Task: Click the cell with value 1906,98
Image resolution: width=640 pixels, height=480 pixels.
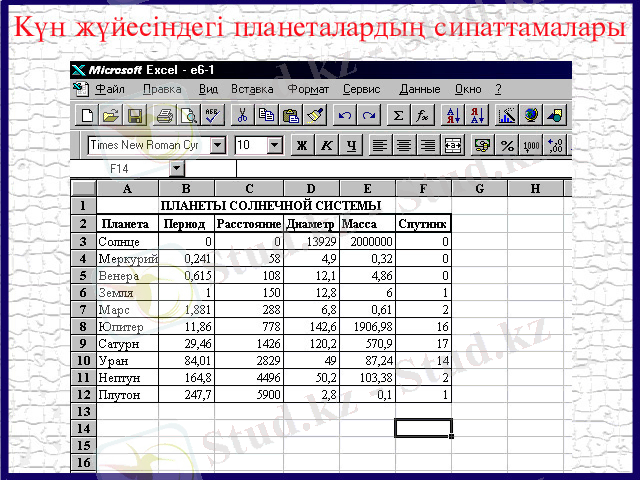Action: [367, 327]
